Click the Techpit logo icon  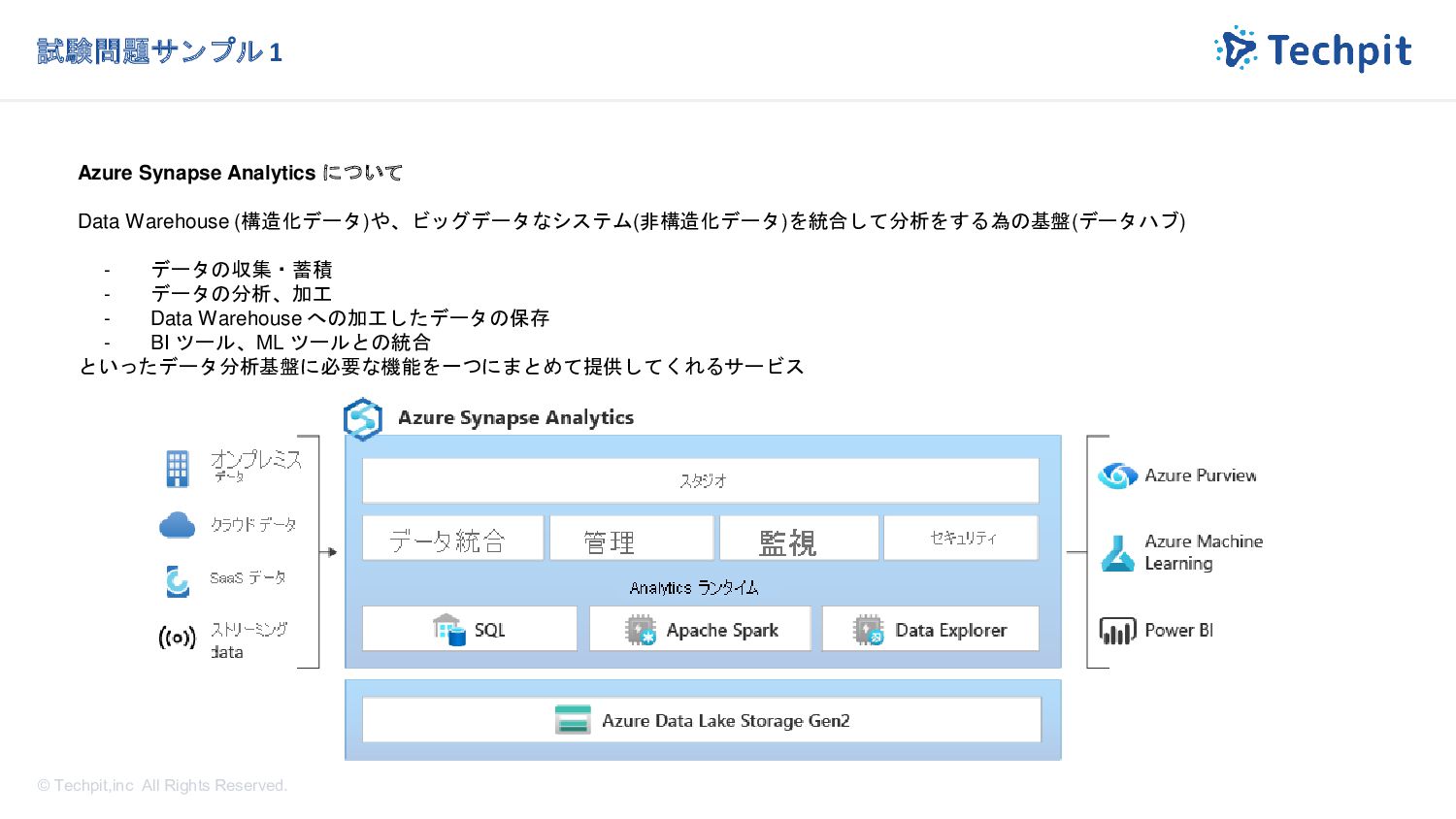click(1236, 49)
